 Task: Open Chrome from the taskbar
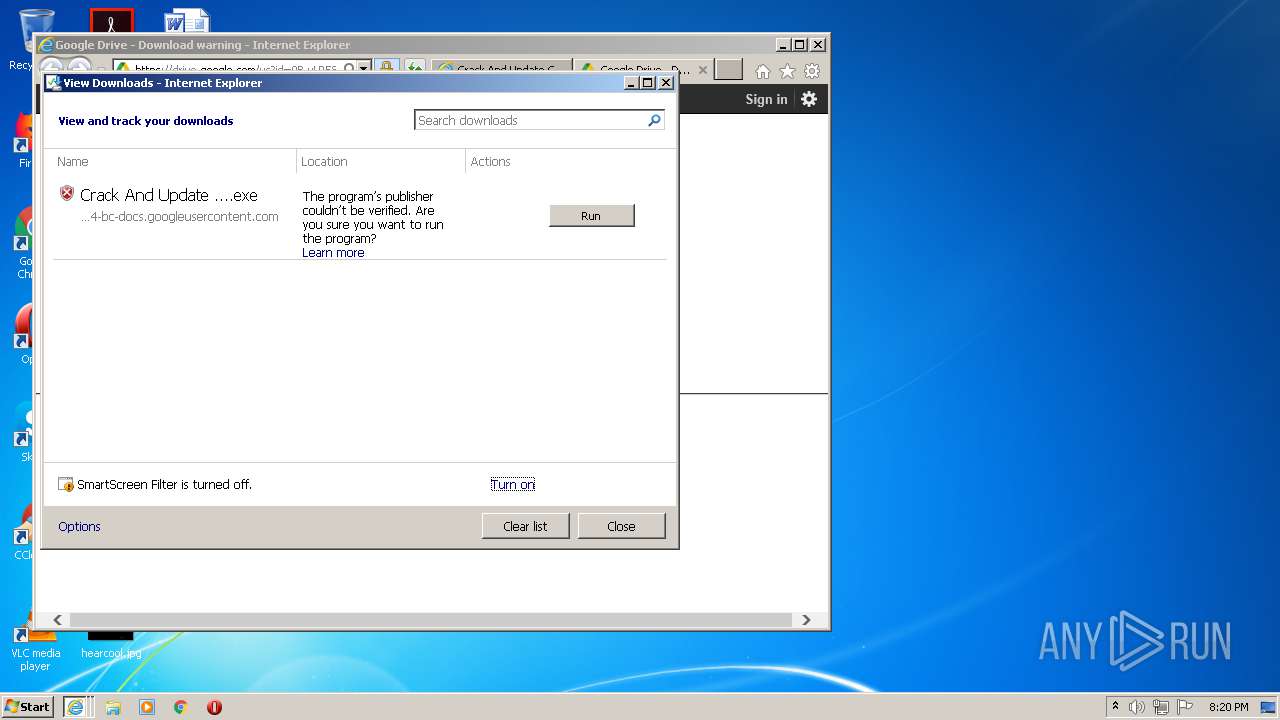click(x=180, y=707)
